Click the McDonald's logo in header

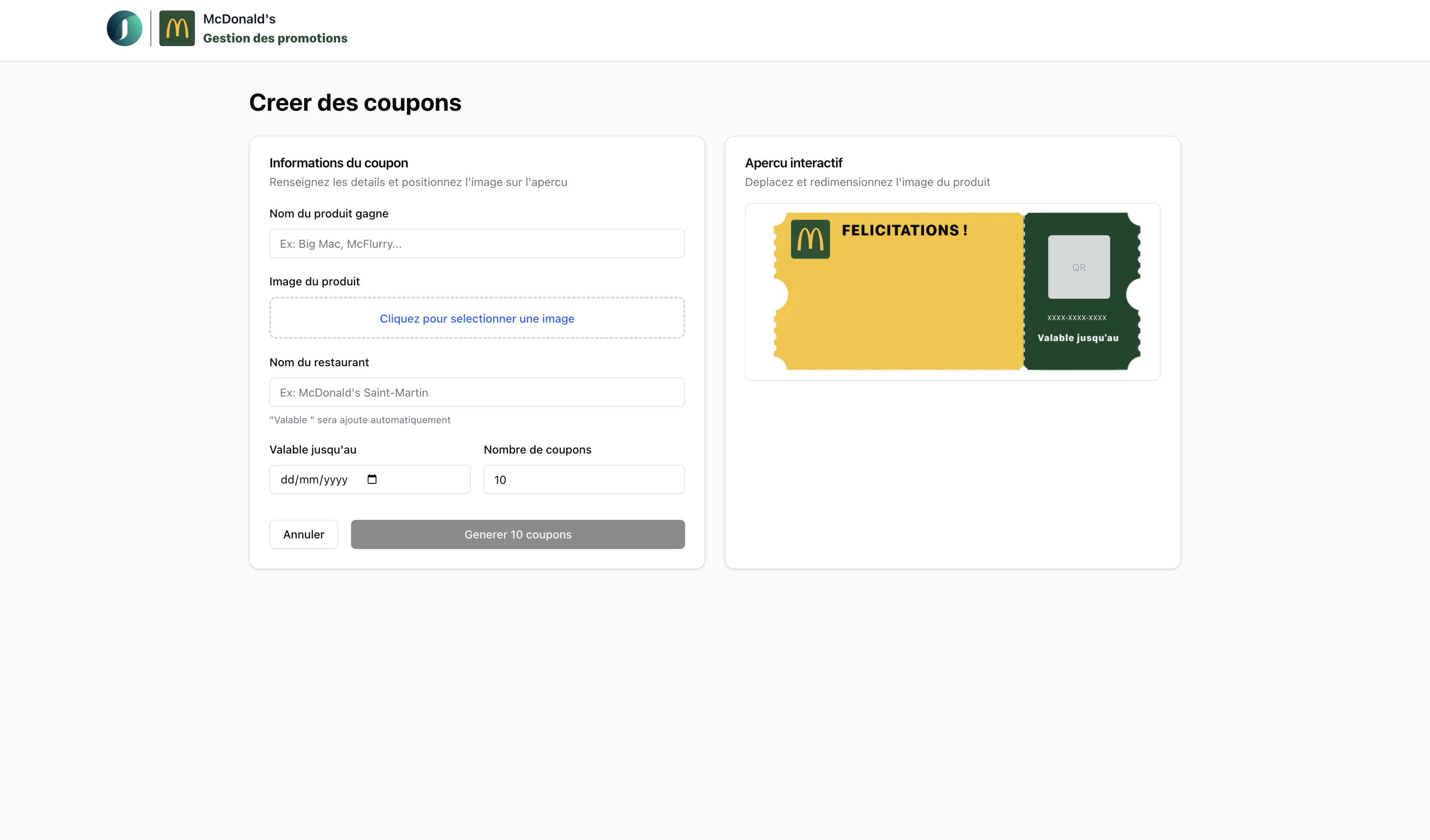pos(176,28)
